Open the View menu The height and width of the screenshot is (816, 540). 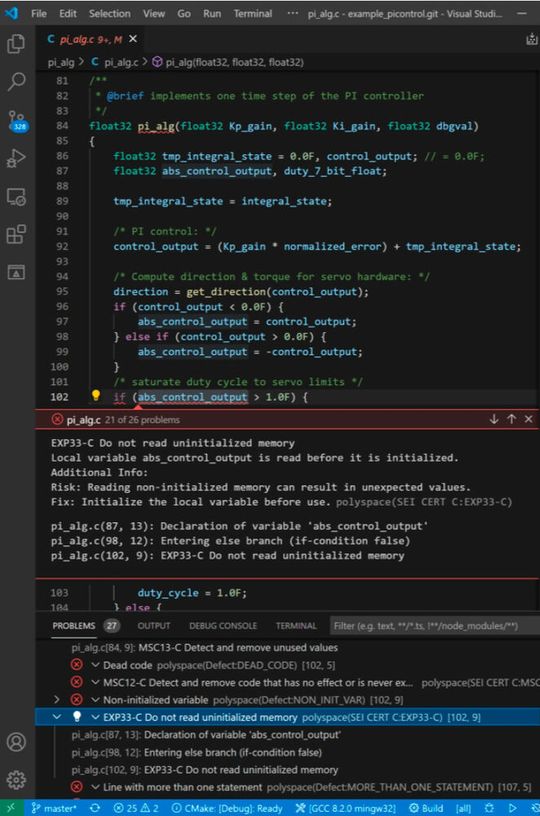coord(154,14)
